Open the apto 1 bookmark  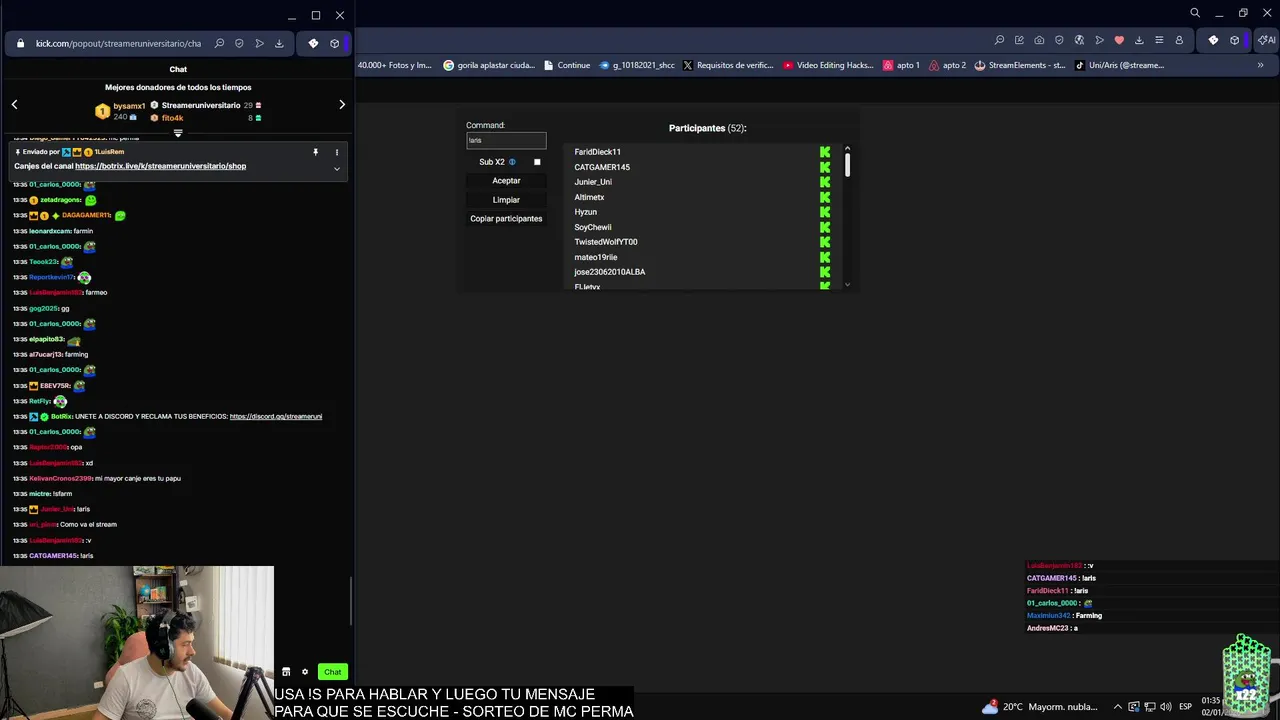pyautogui.click(x=901, y=65)
